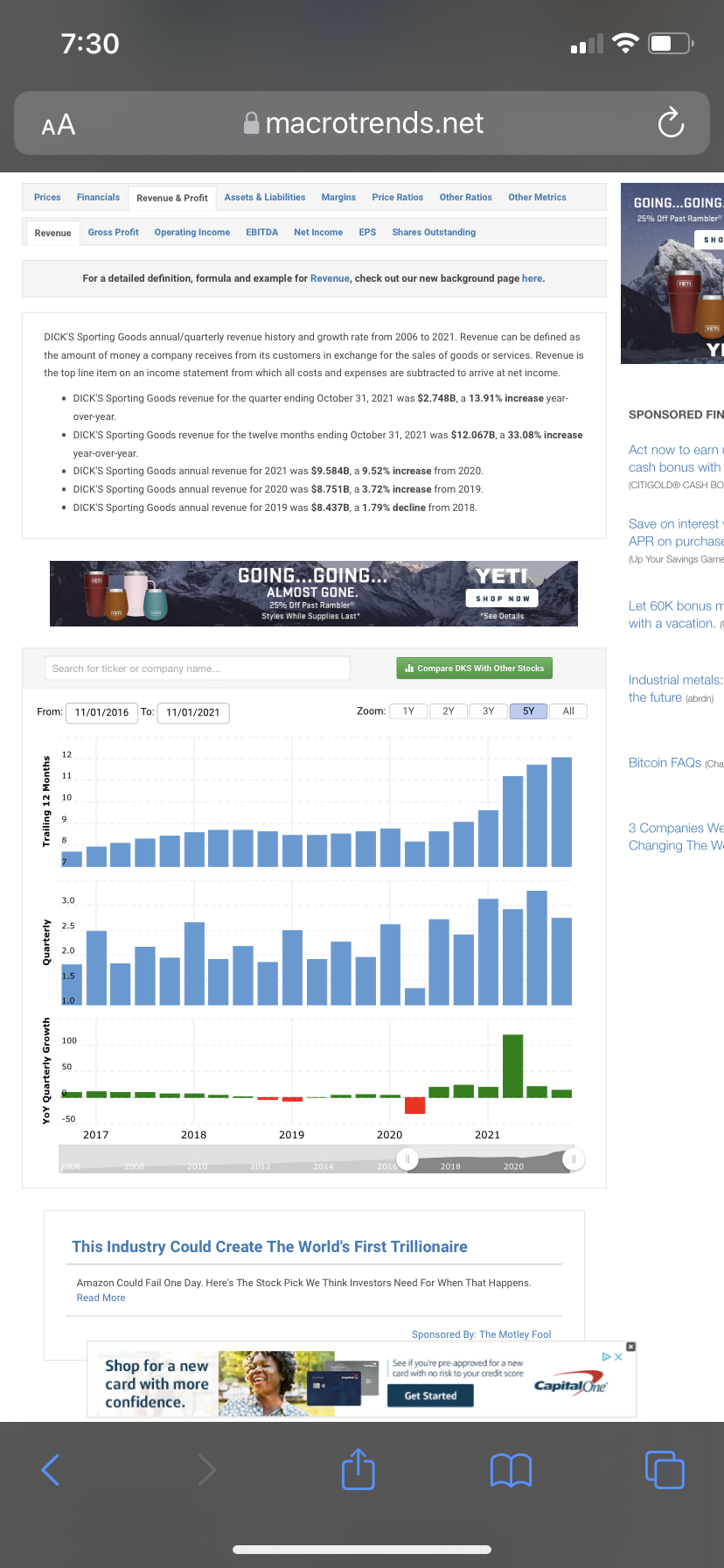This screenshot has height=1568, width=724.
Task: Open the Shares Outstanding sub-tab
Action: click(434, 233)
